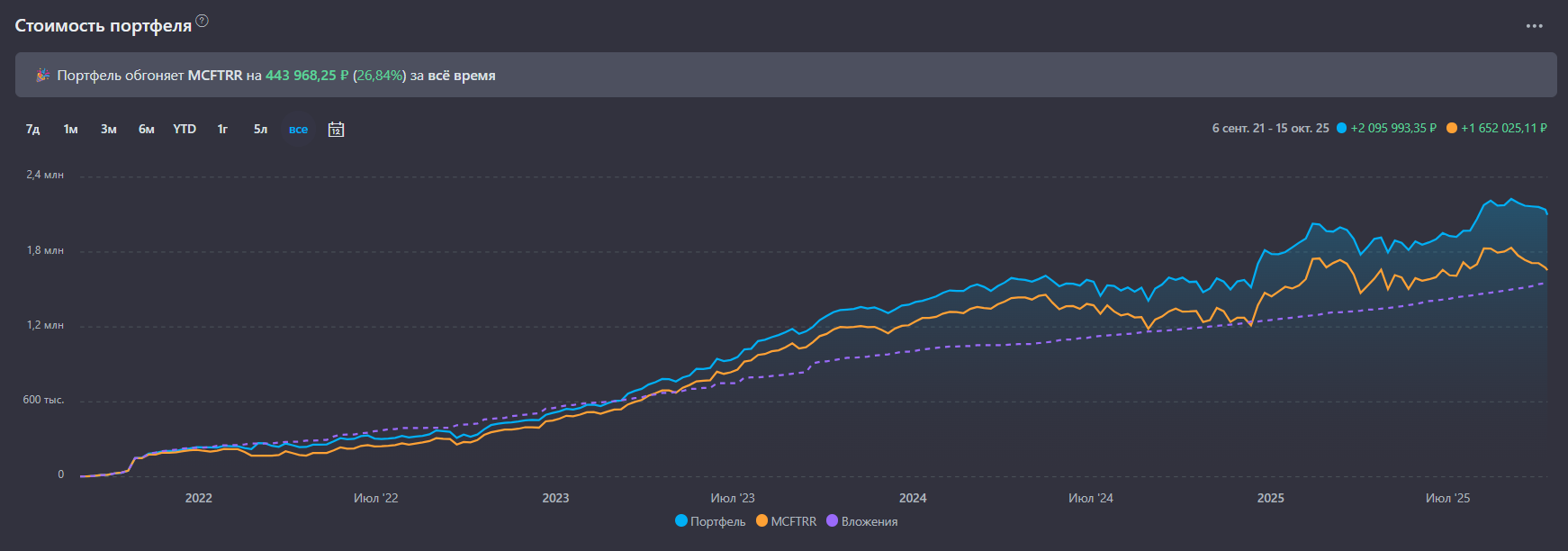Open the calendar date range picker
The image size is (1568, 551).
[x=336, y=130]
